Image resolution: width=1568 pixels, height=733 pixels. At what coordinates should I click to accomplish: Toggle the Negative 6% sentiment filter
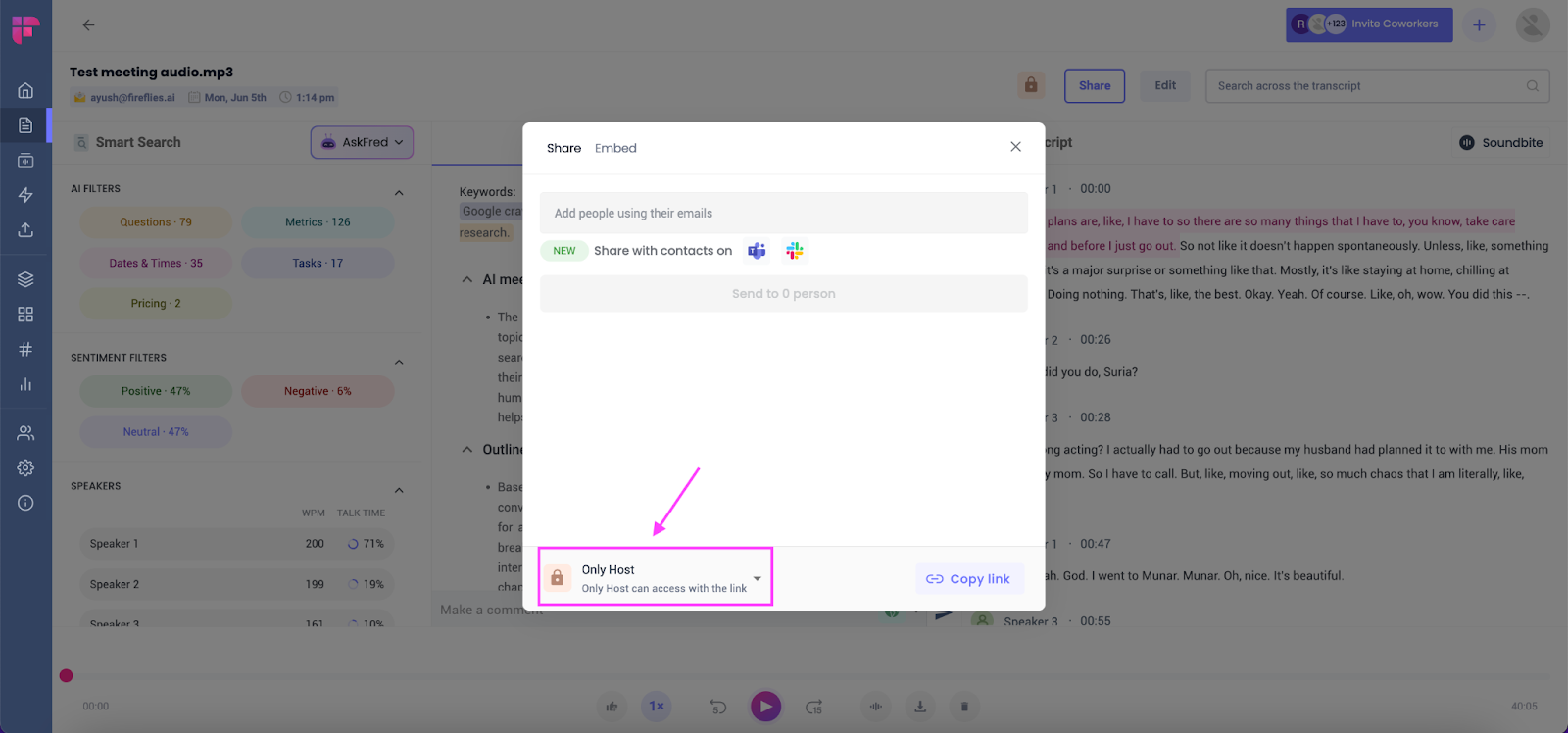pos(318,391)
